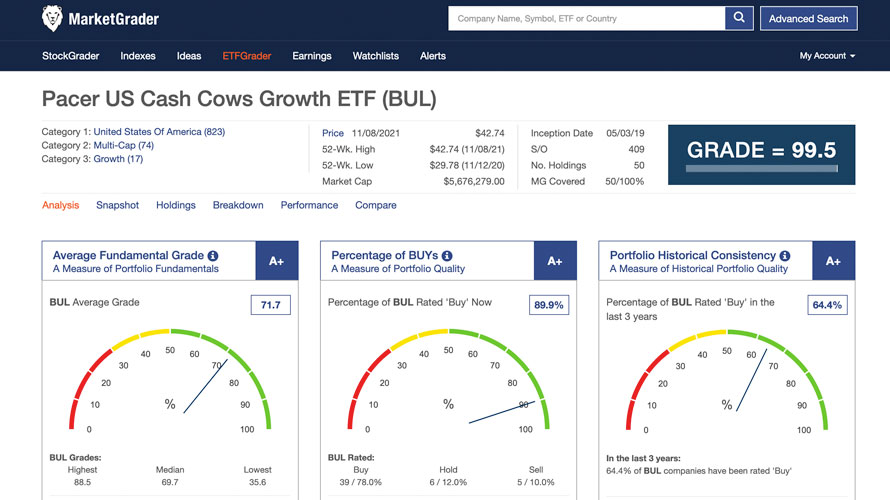Click the last 3 years Buy gauge
This screenshot has height=500, width=890.
pos(727,380)
